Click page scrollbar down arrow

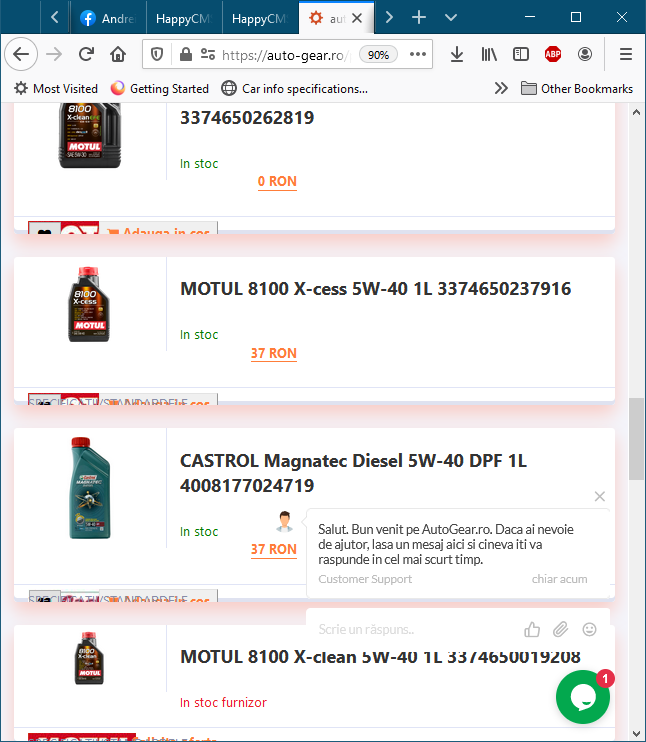[636, 733]
